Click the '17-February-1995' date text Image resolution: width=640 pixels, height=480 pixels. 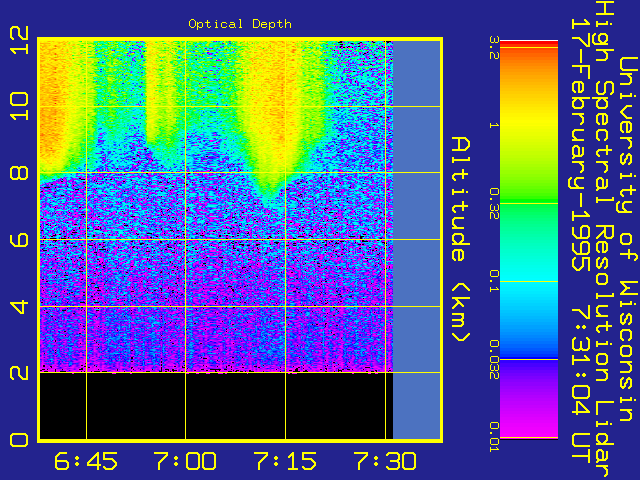tap(580, 144)
